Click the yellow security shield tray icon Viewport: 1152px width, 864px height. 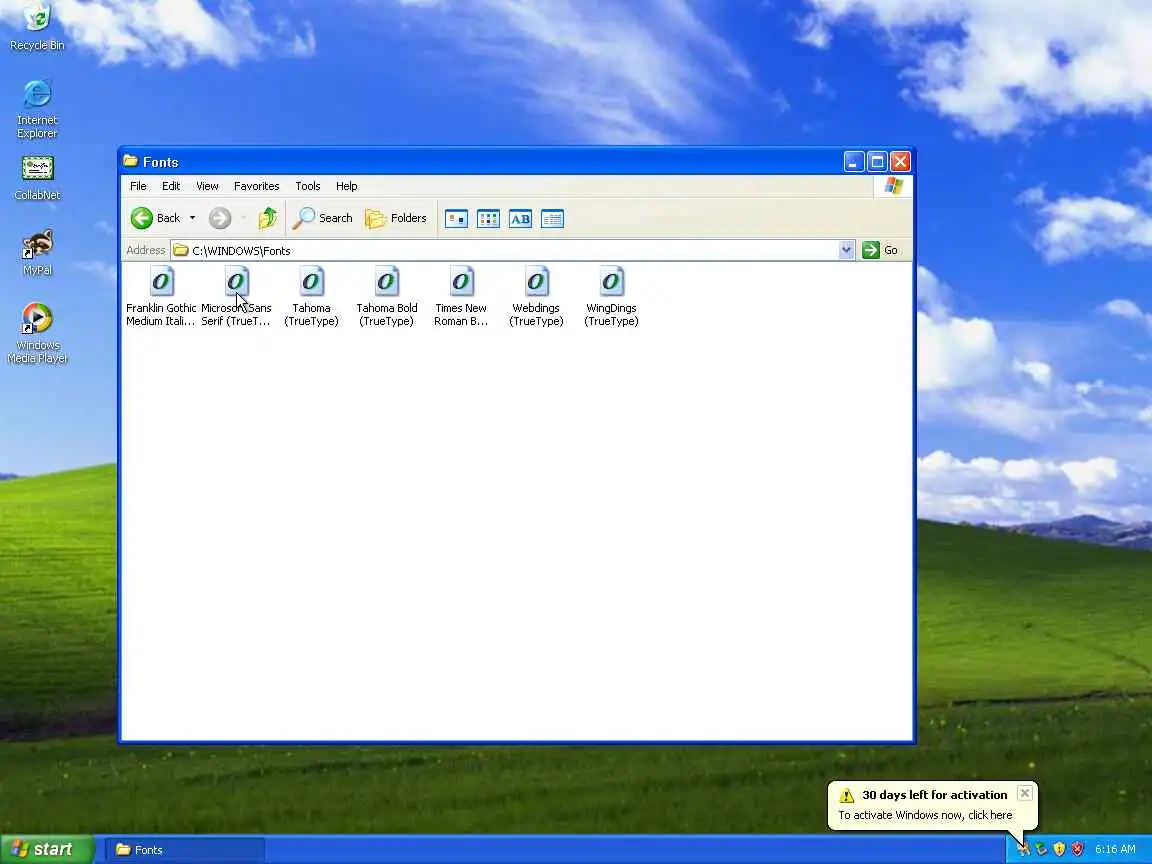[1059, 849]
